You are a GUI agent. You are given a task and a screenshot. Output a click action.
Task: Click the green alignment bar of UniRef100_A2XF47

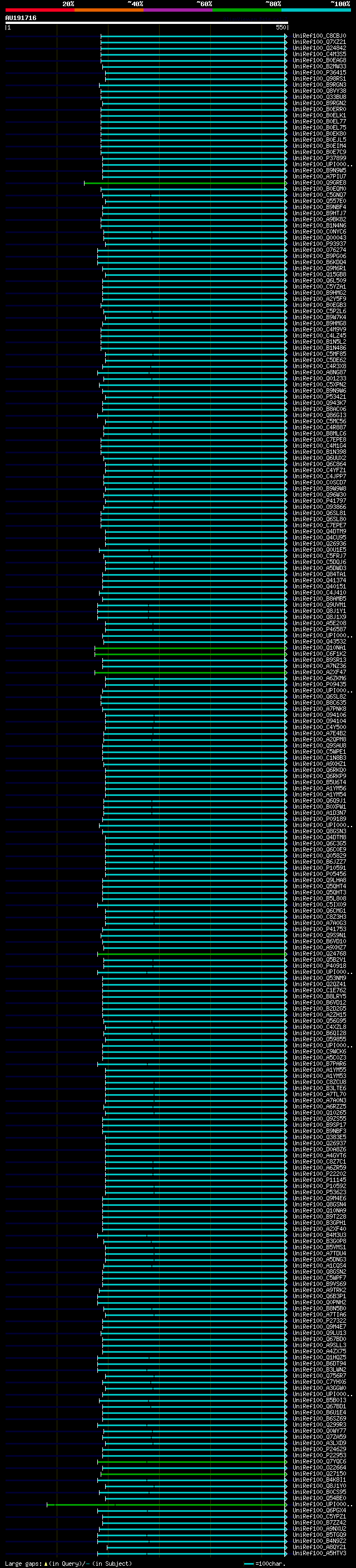191,672
